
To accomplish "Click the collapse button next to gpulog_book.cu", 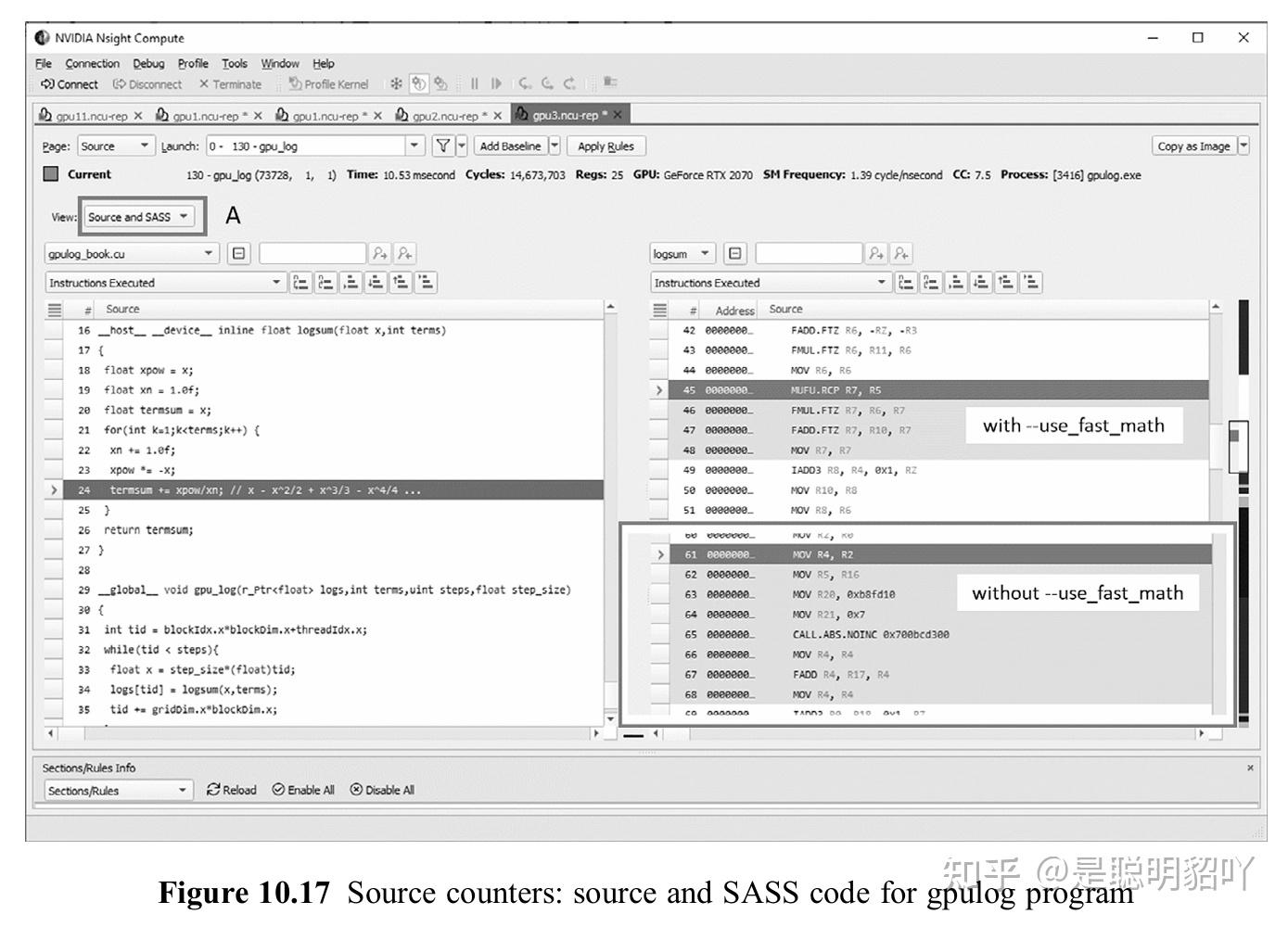I will click(239, 253).
